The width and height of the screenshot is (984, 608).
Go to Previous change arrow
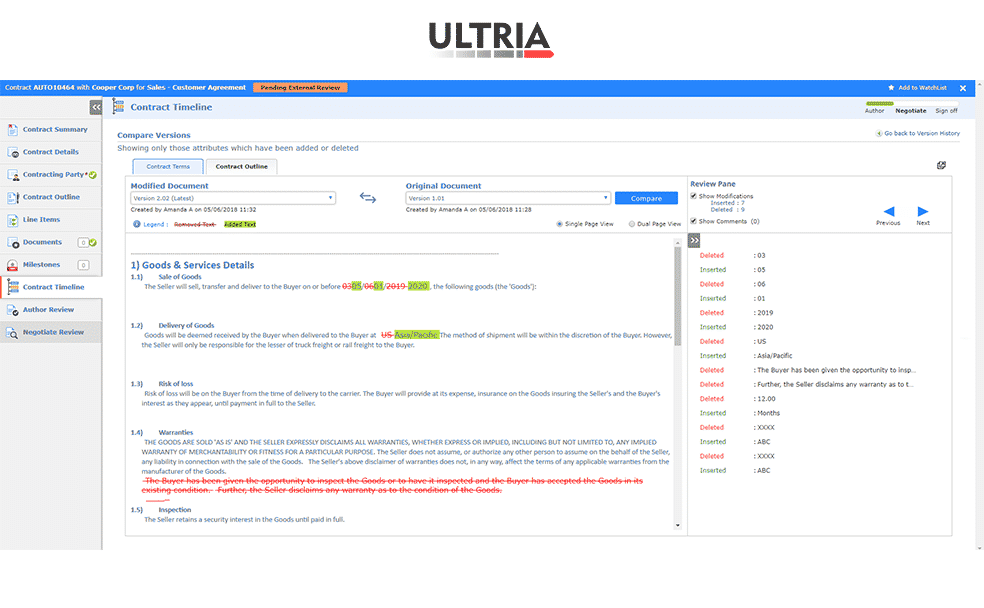point(888,211)
